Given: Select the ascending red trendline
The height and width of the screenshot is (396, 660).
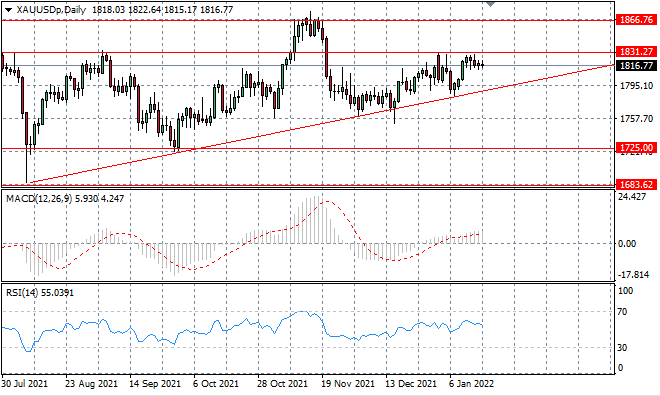Looking at the screenshot, I should (x=320, y=124).
